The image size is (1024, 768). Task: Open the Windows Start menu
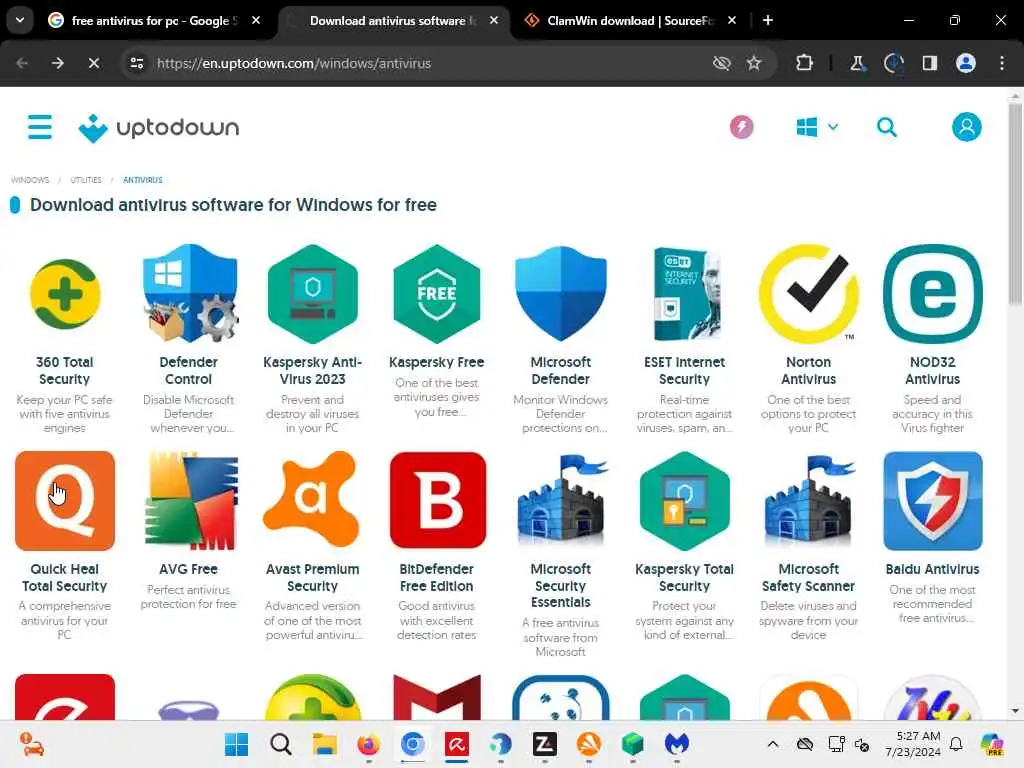point(236,744)
